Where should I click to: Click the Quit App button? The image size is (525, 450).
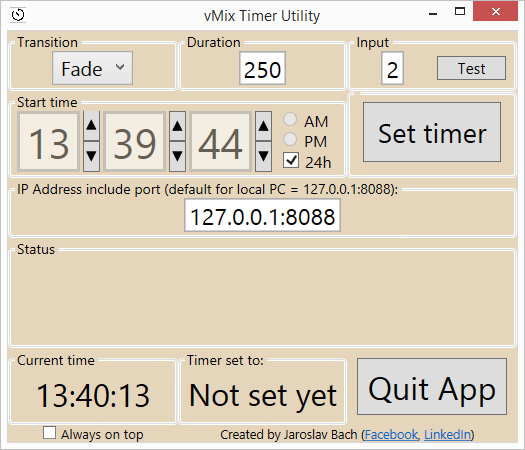(x=432, y=387)
